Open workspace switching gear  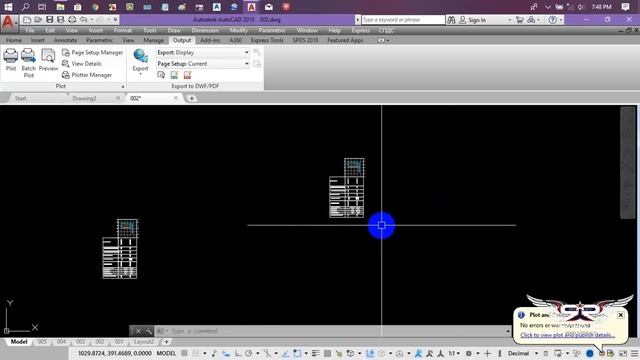(469, 353)
